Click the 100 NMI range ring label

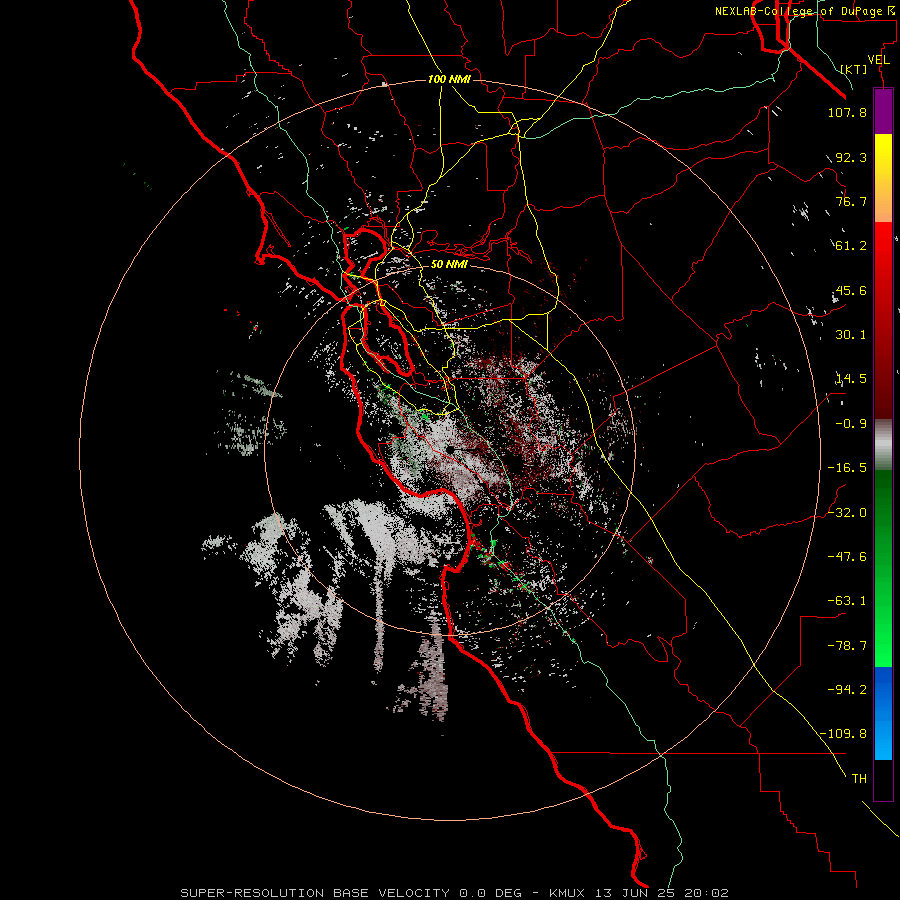[x=449, y=79]
